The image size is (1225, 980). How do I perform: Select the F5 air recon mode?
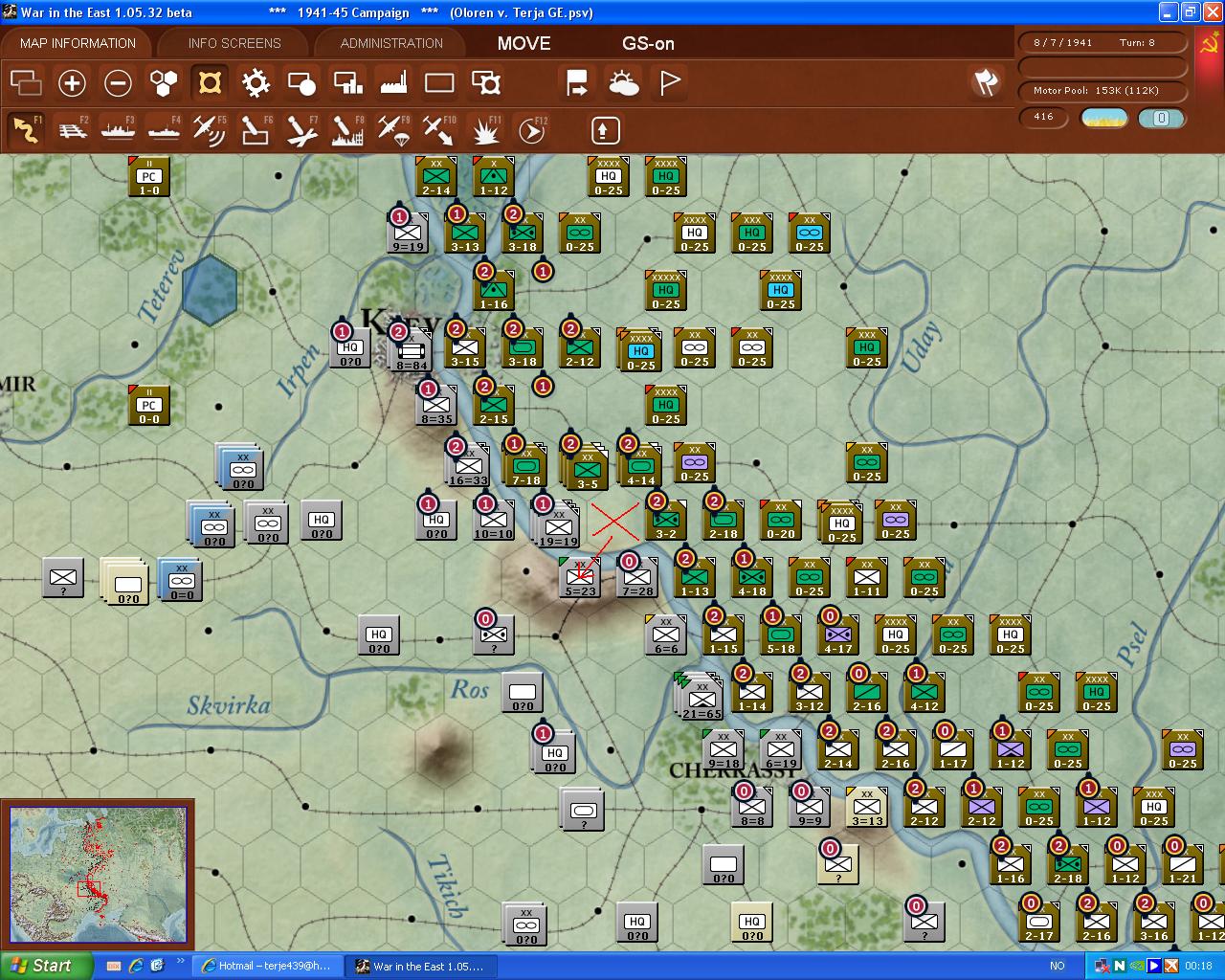click(x=209, y=130)
